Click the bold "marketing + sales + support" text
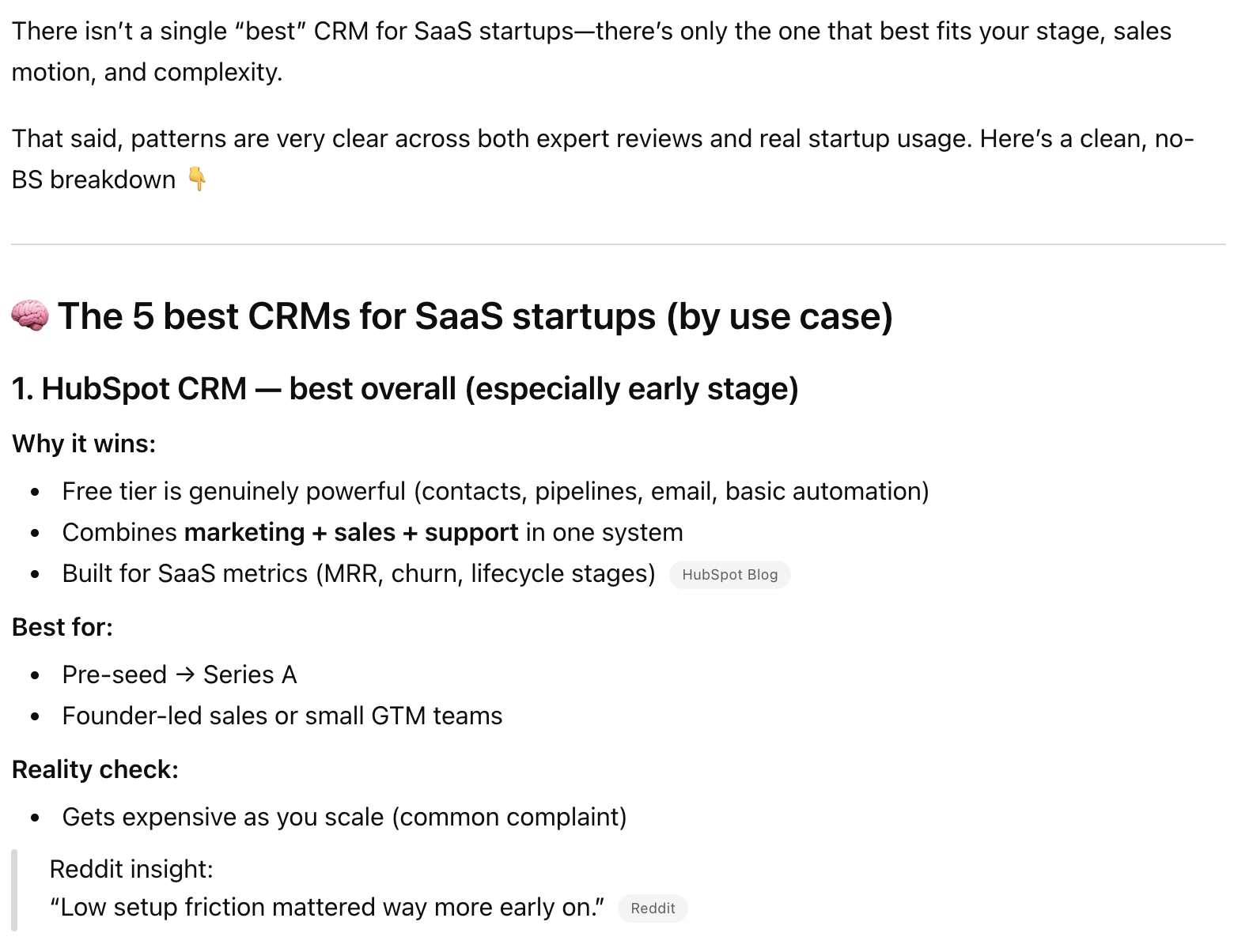The image size is (1234, 952). pos(351,532)
